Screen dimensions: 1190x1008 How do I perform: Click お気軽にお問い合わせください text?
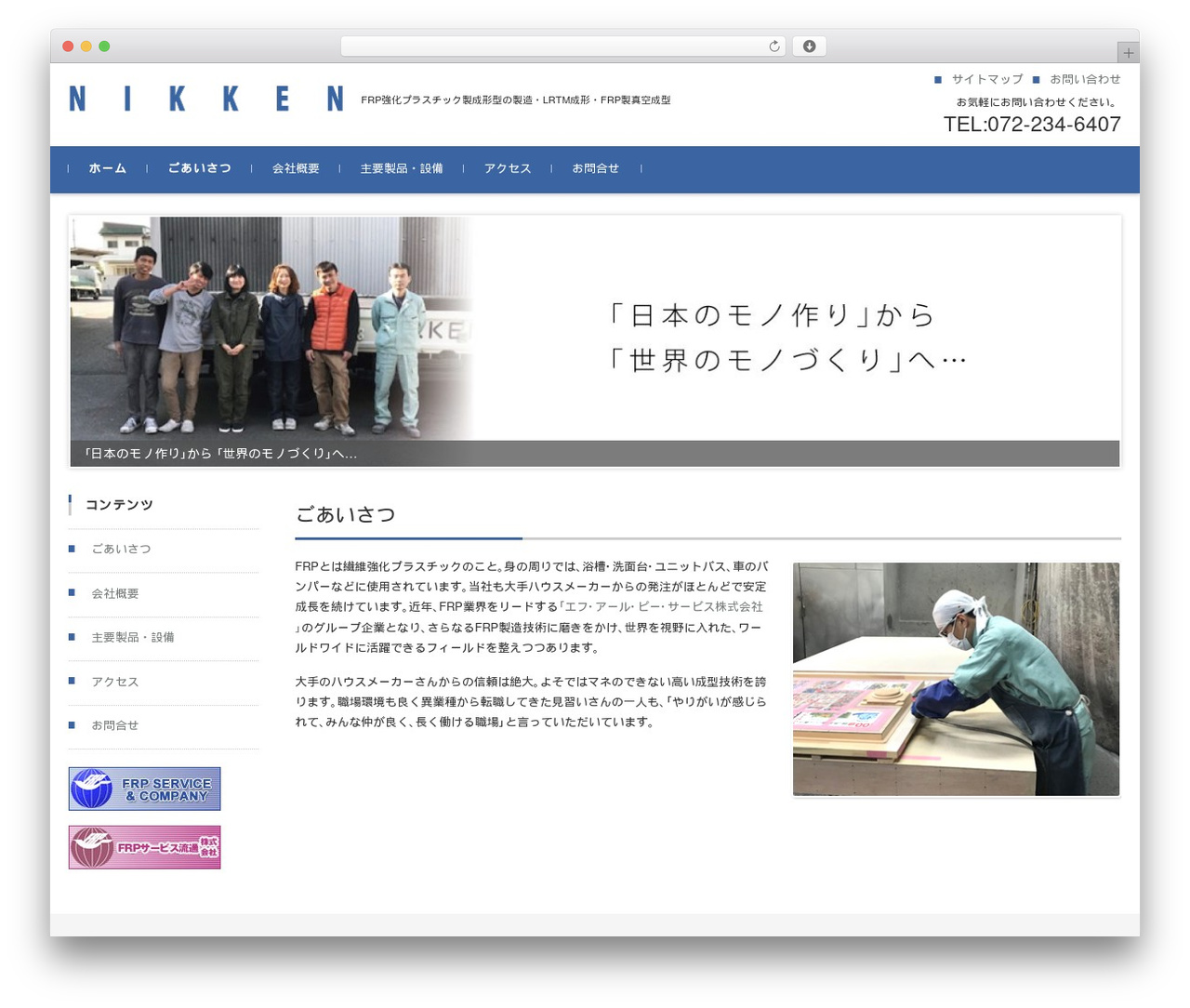pos(1038,102)
